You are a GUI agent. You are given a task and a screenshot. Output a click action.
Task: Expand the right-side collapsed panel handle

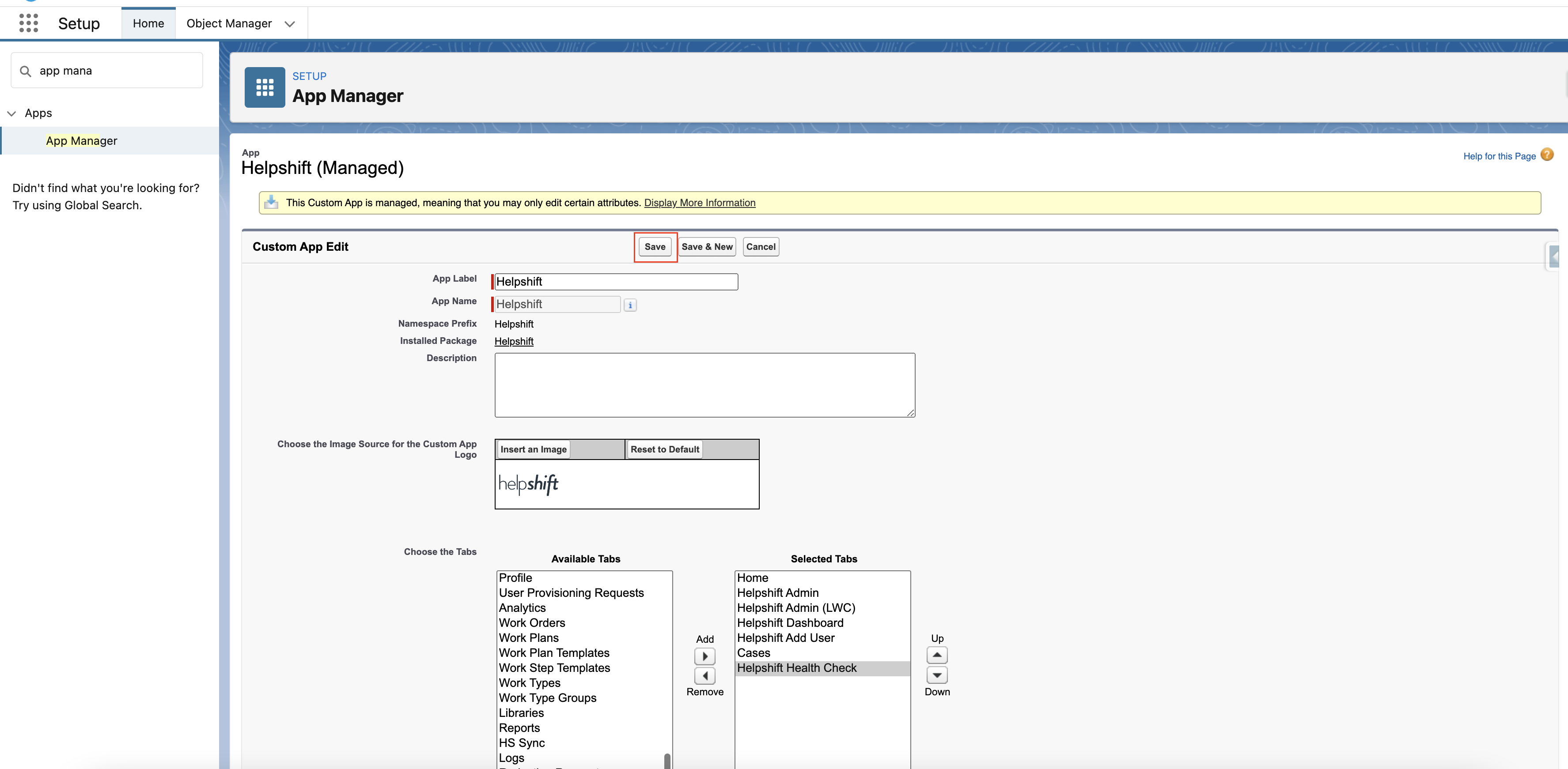[1554, 256]
